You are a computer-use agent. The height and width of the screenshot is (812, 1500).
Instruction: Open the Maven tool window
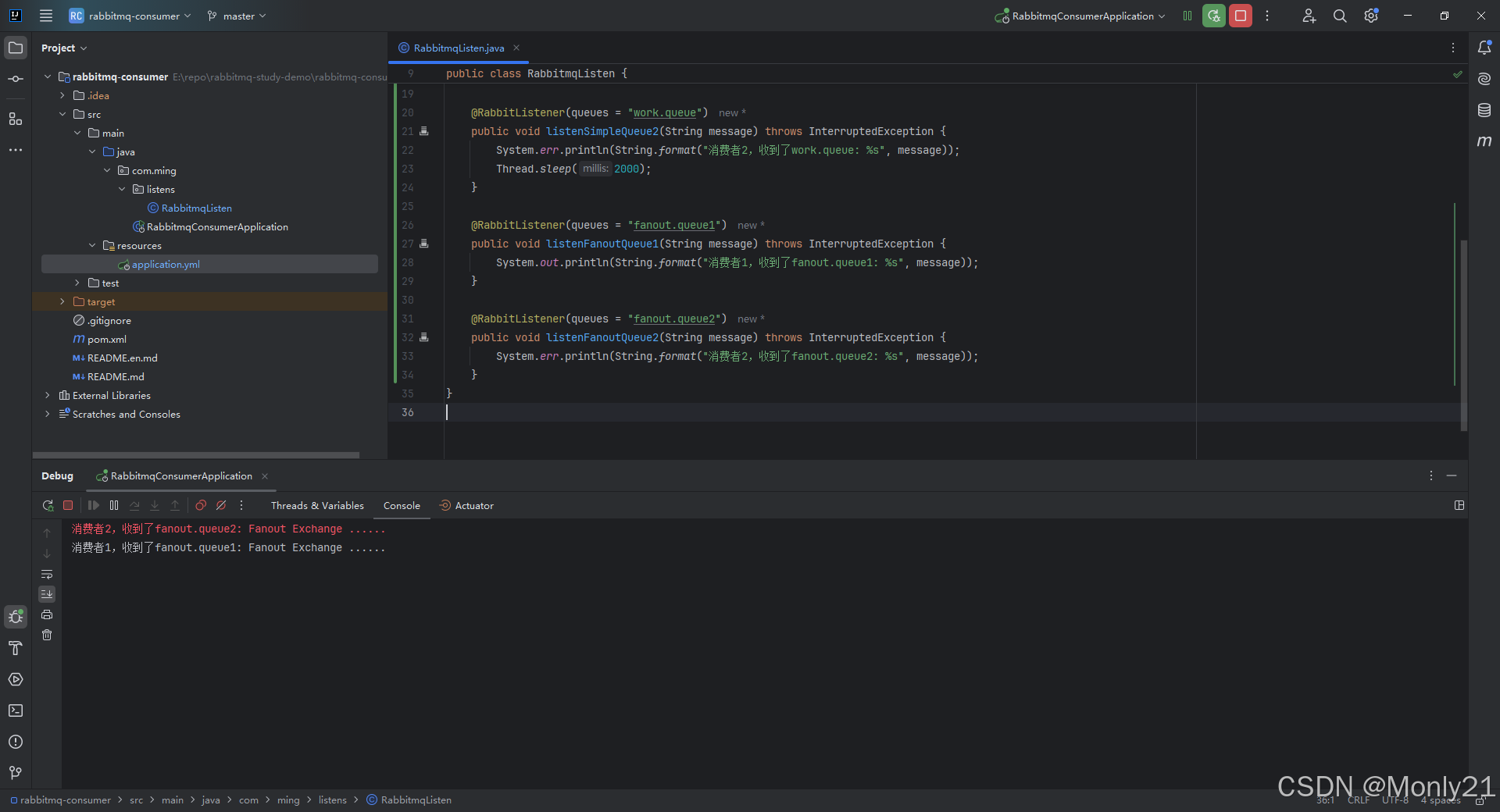click(1484, 141)
